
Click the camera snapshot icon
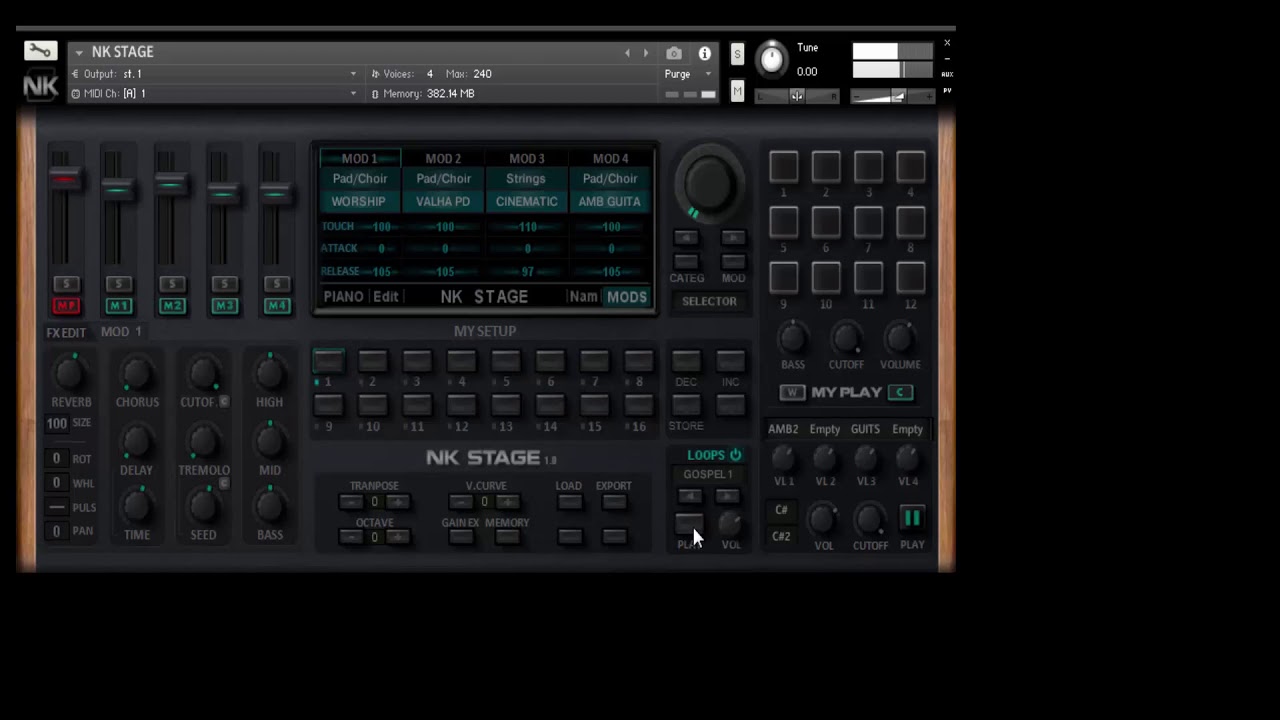pyautogui.click(x=674, y=53)
